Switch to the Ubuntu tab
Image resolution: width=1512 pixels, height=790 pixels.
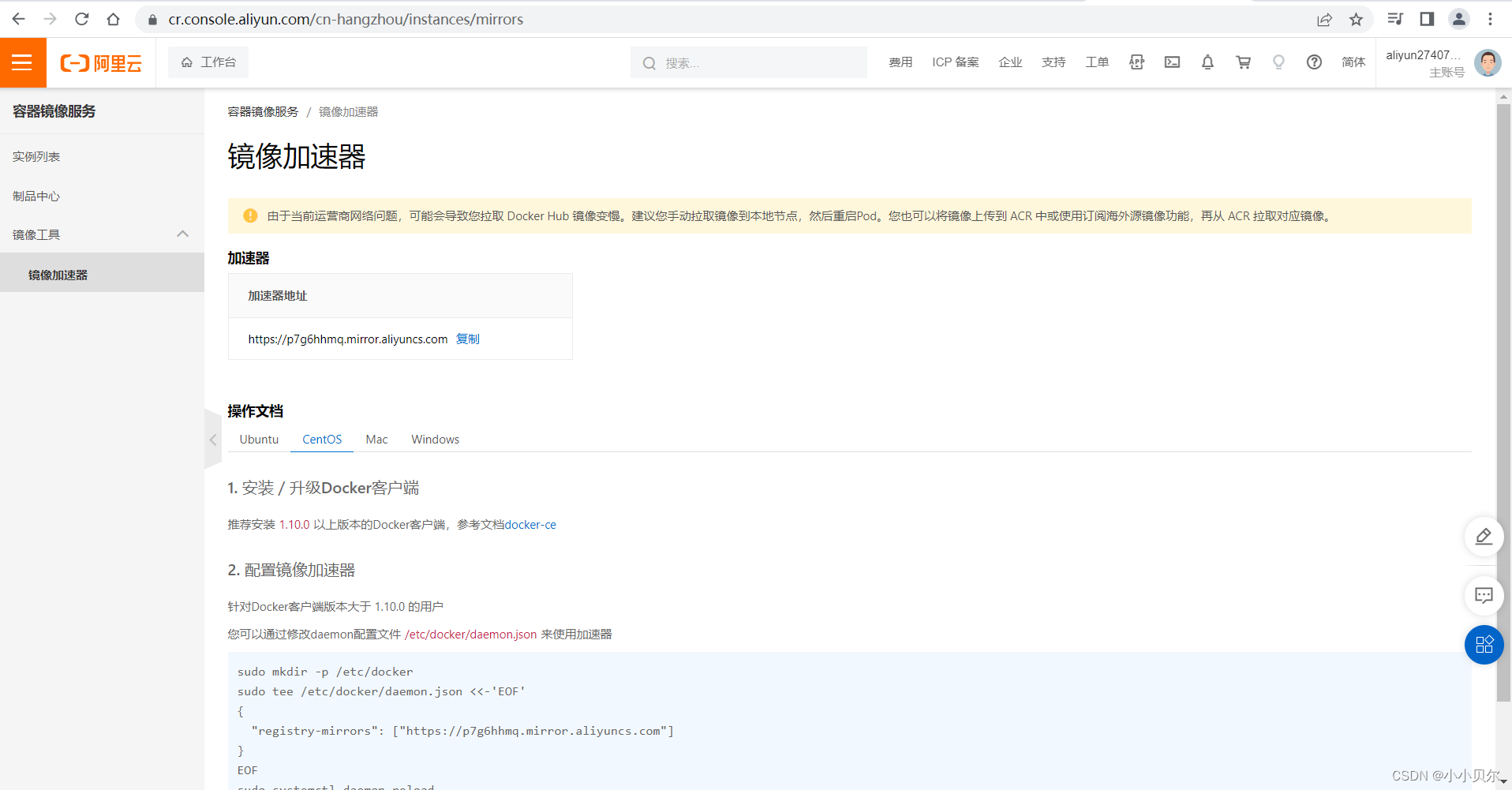[259, 440]
